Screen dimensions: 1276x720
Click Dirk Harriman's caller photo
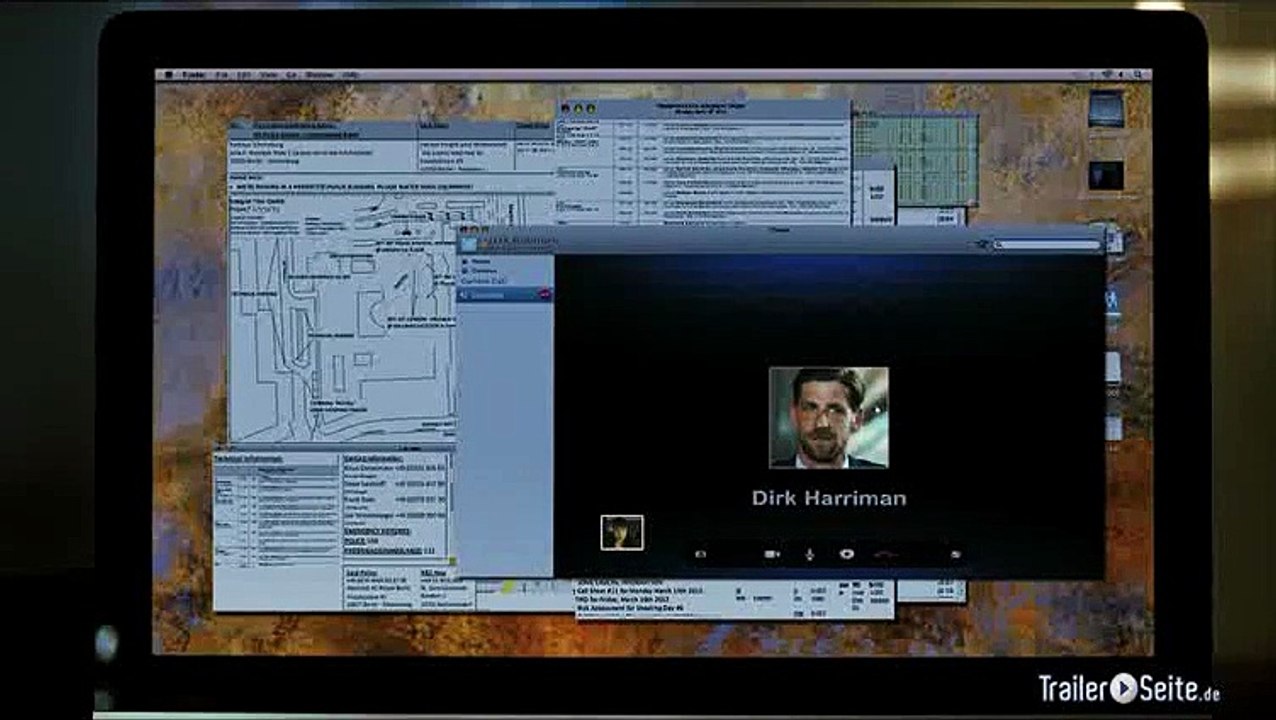point(828,417)
